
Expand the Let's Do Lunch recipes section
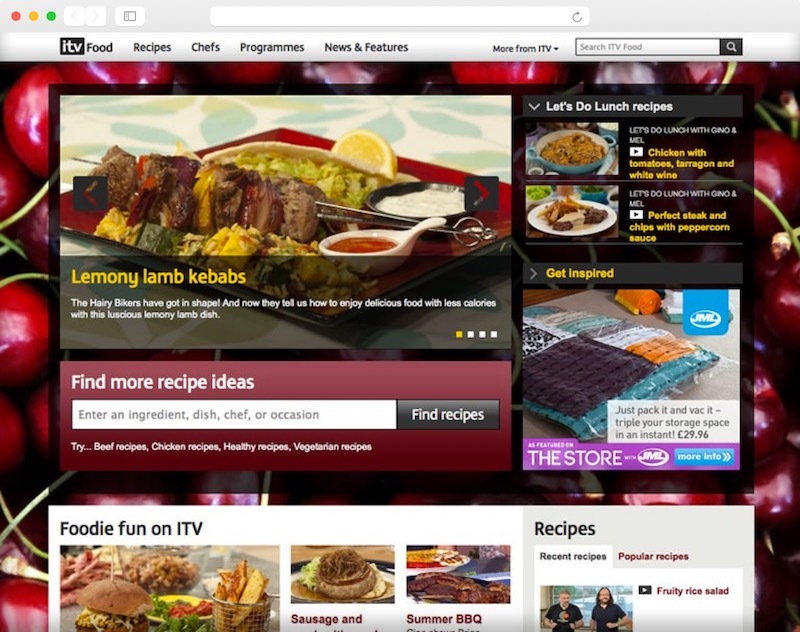click(x=534, y=106)
